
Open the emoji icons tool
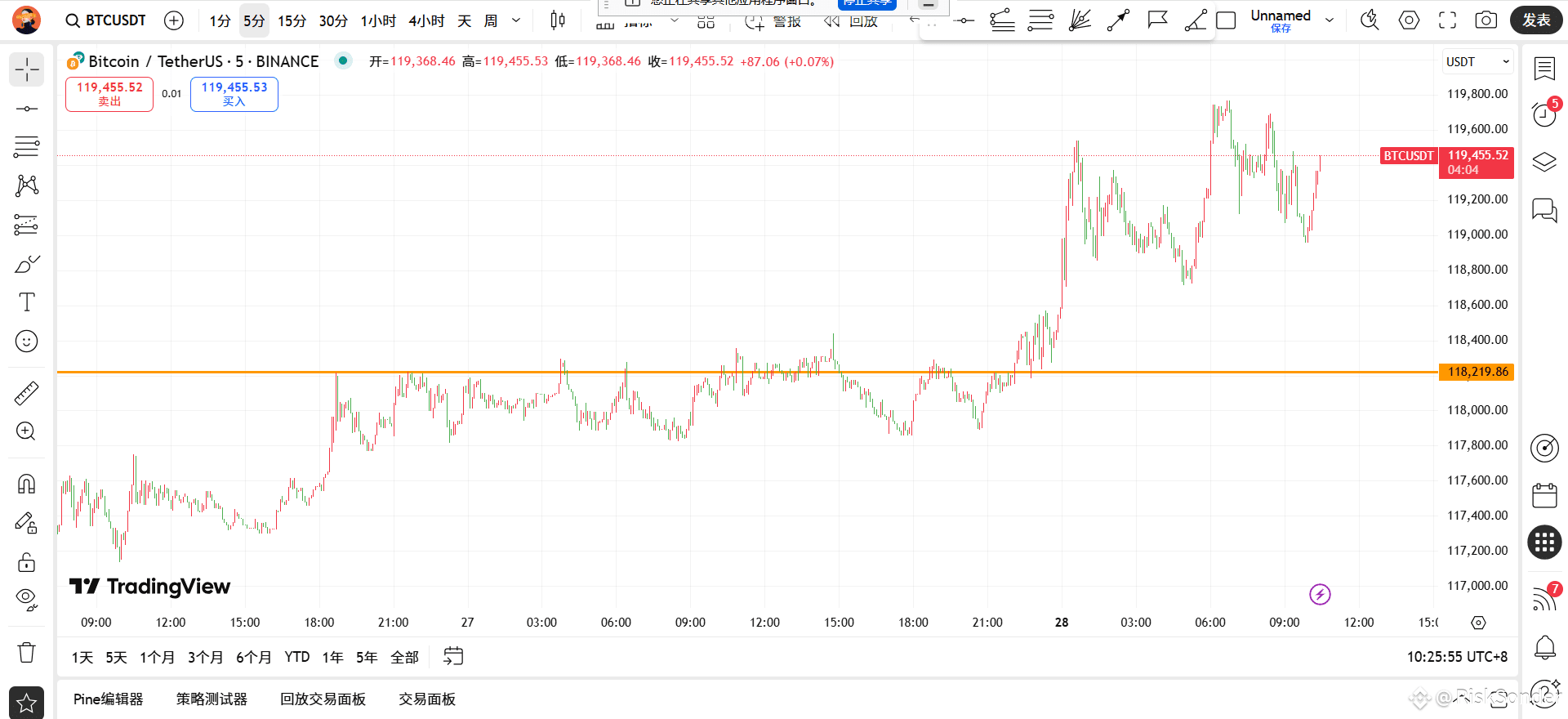click(27, 341)
